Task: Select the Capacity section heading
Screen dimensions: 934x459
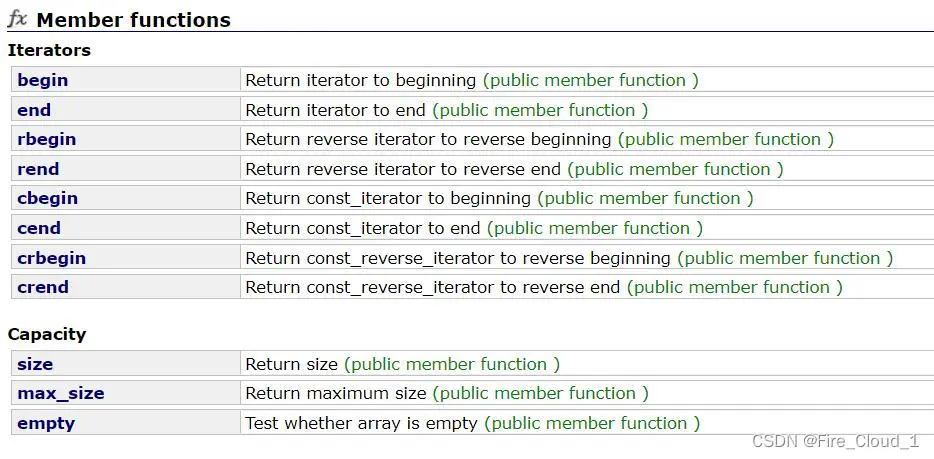Action: point(46,334)
